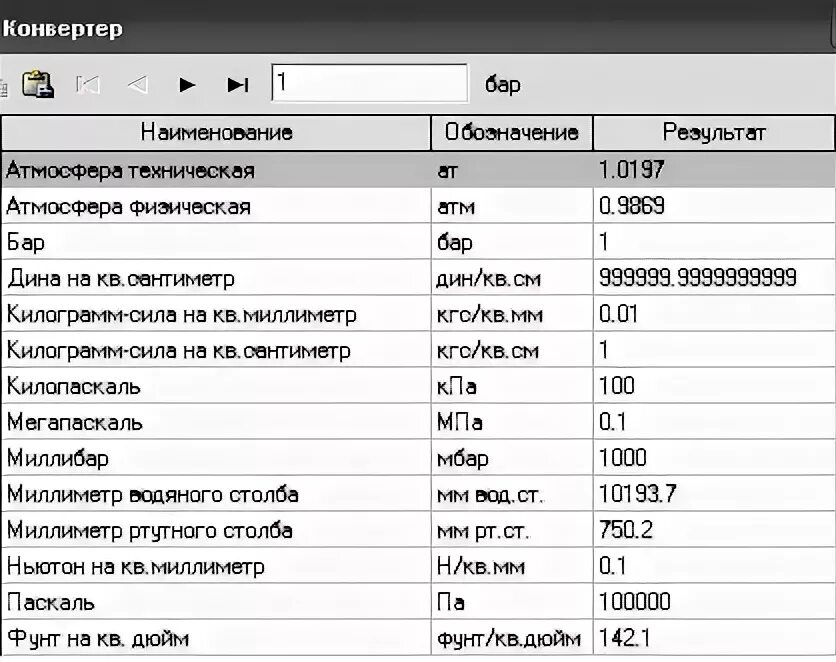Click the result value 0.9869

pos(632,206)
